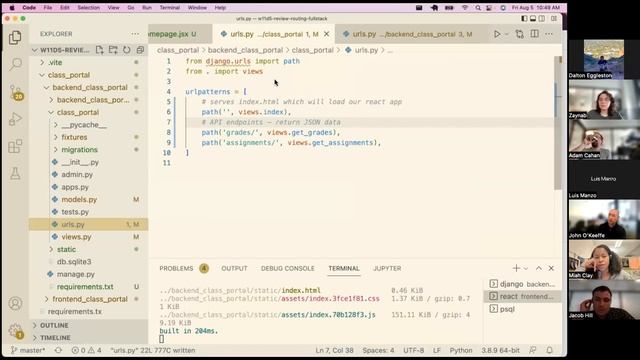Viewport: 640px width, 360px height.
Task: Select the psql terminal session
Action: pyautogui.click(x=522, y=309)
